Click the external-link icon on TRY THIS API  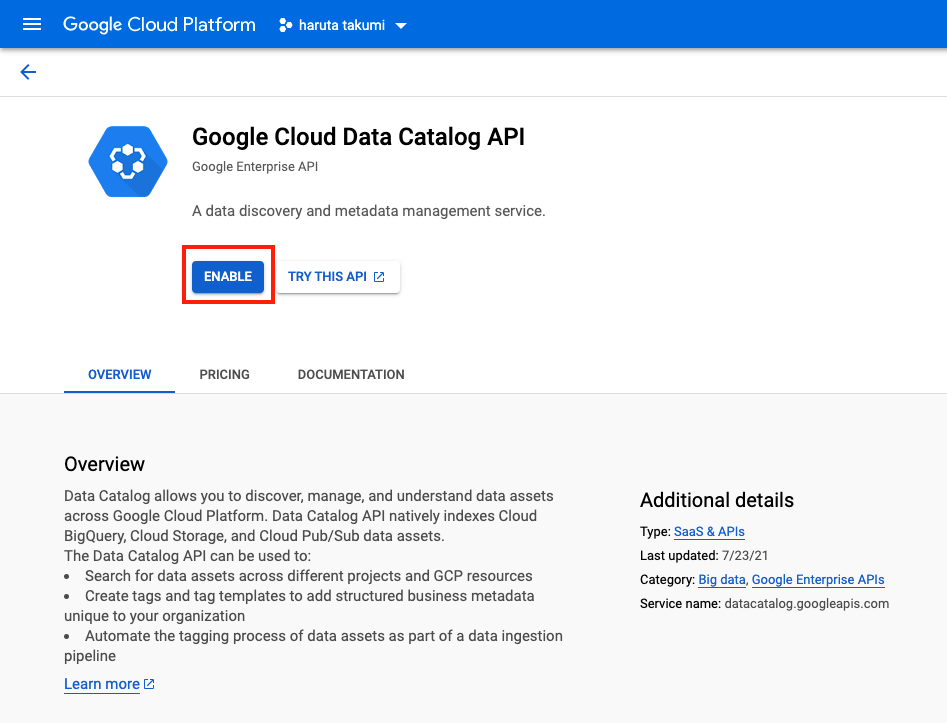click(381, 276)
